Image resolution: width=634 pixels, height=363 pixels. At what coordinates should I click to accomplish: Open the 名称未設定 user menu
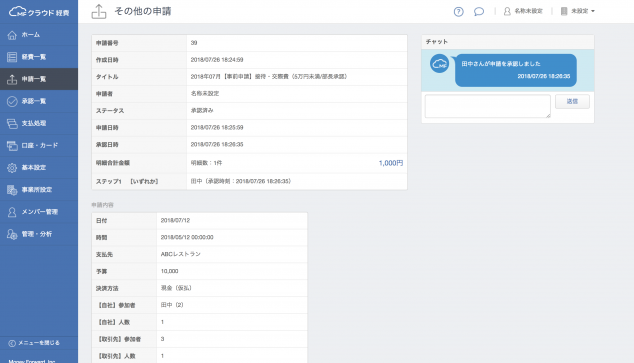point(523,11)
